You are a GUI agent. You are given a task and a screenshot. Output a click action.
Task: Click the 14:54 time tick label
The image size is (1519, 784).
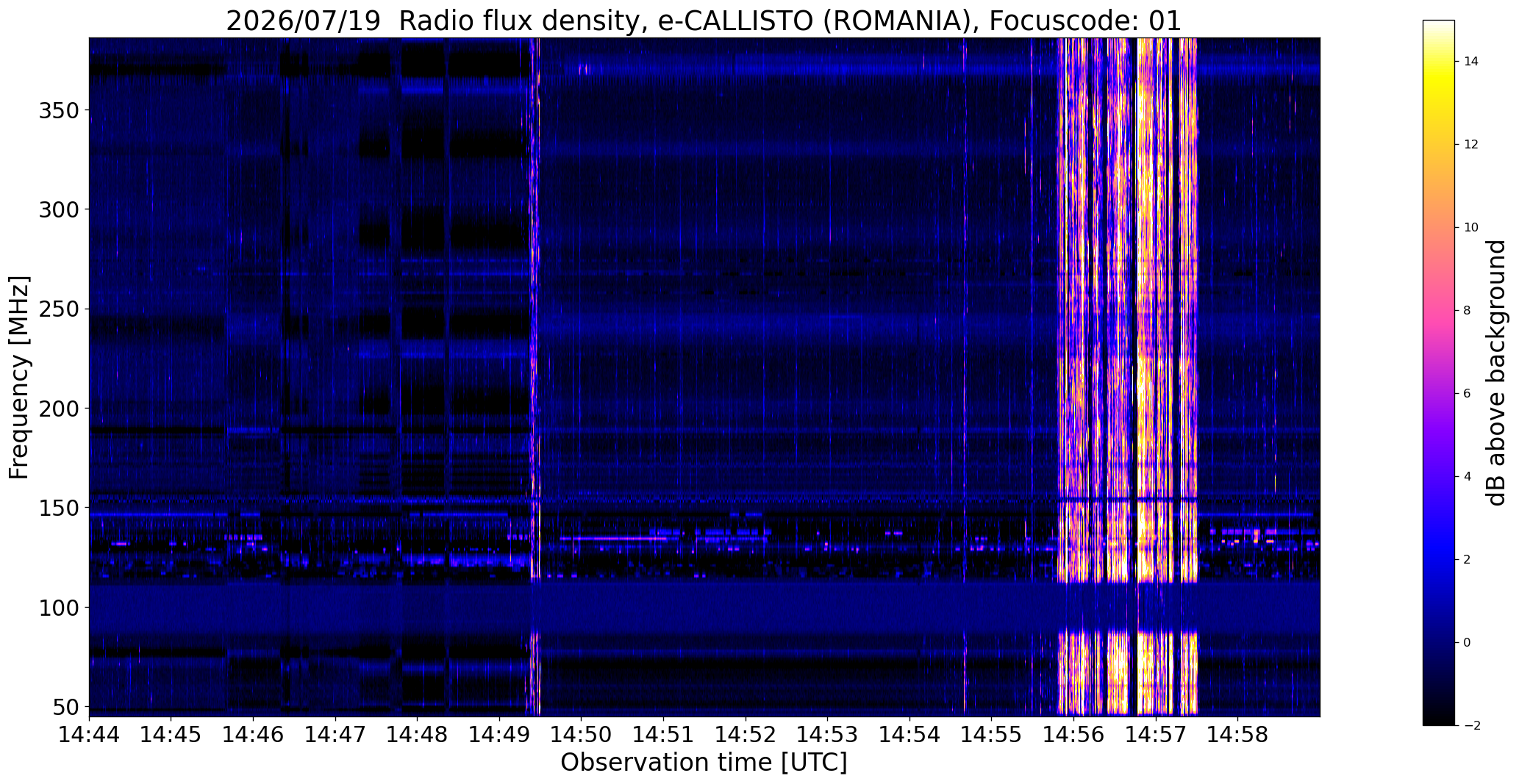(910, 735)
